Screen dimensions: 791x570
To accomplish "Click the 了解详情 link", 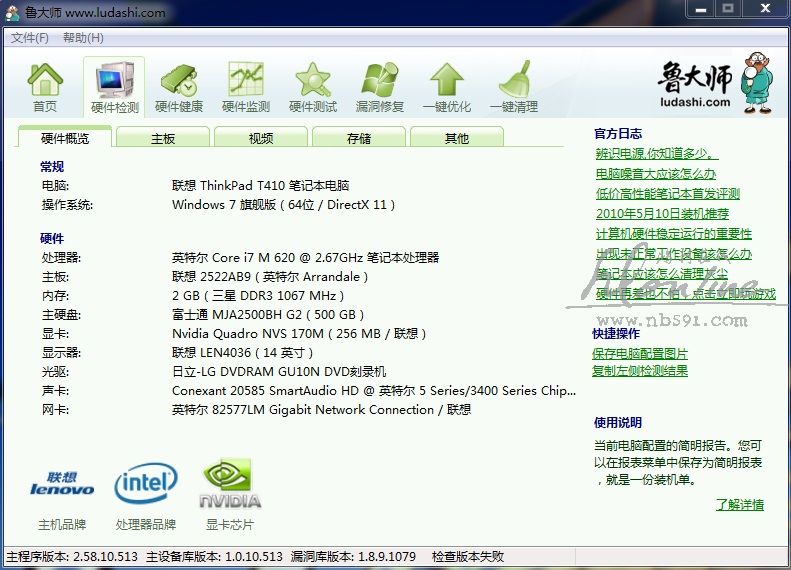I will (x=740, y=504).
